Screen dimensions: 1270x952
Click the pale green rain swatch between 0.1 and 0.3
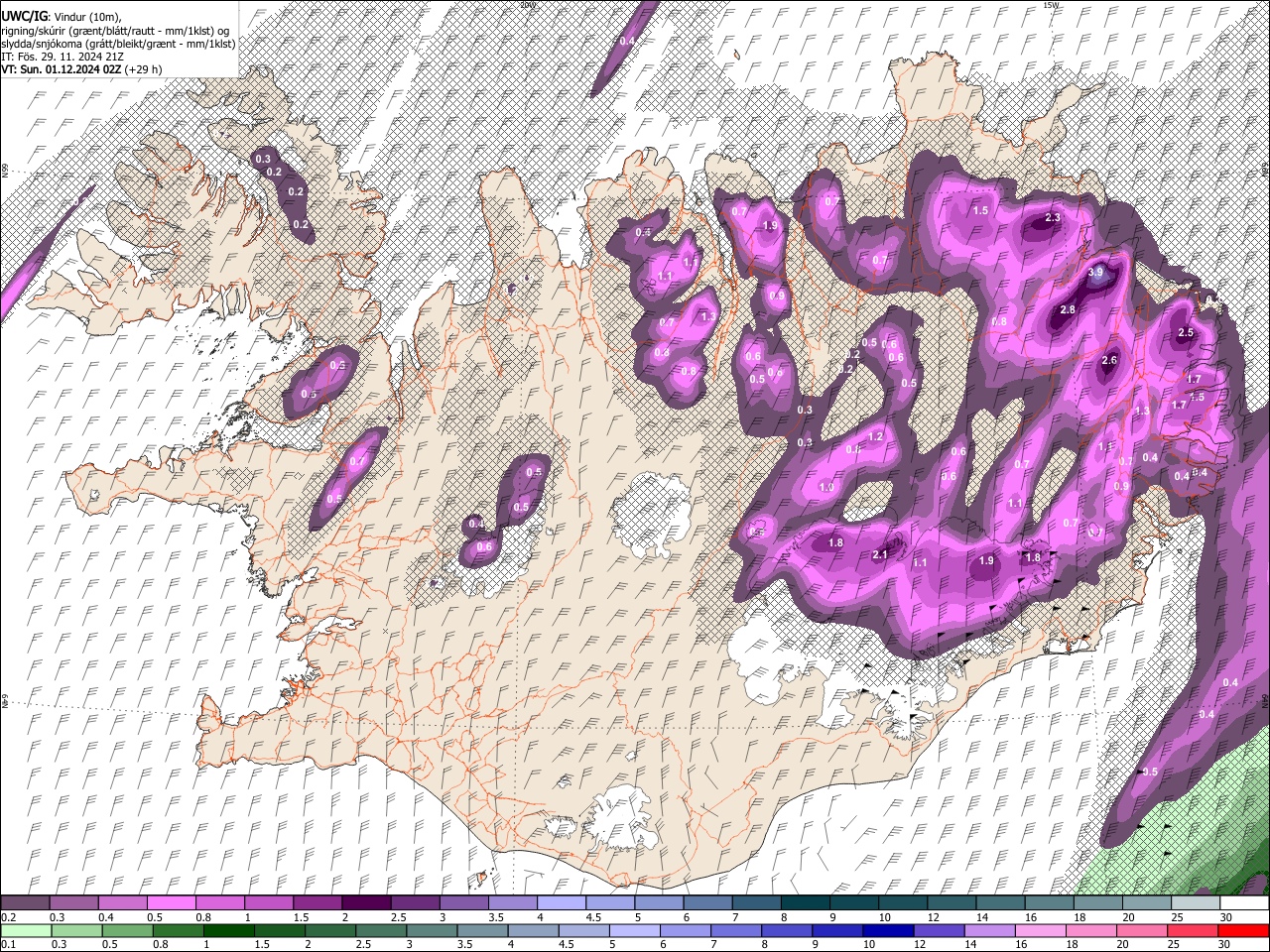tap(26, 931)
